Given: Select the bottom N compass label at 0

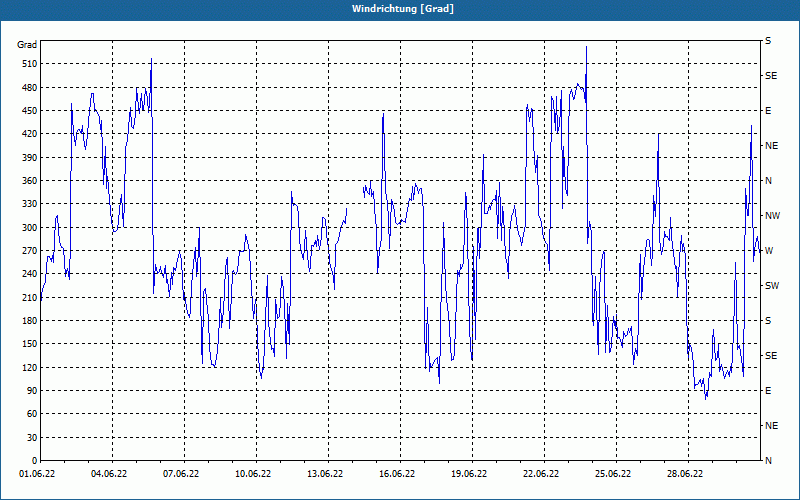Looking at the screenshot, I should (x=769, y=461).
